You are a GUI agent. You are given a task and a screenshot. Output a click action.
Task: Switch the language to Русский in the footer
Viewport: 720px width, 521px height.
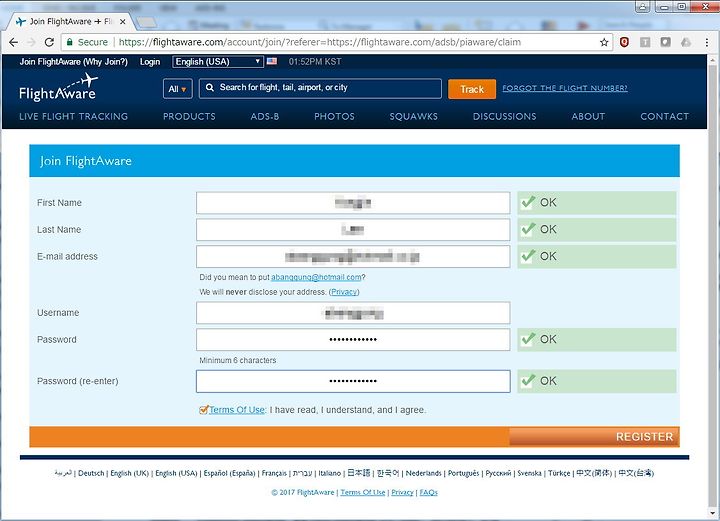click(498, 473)
